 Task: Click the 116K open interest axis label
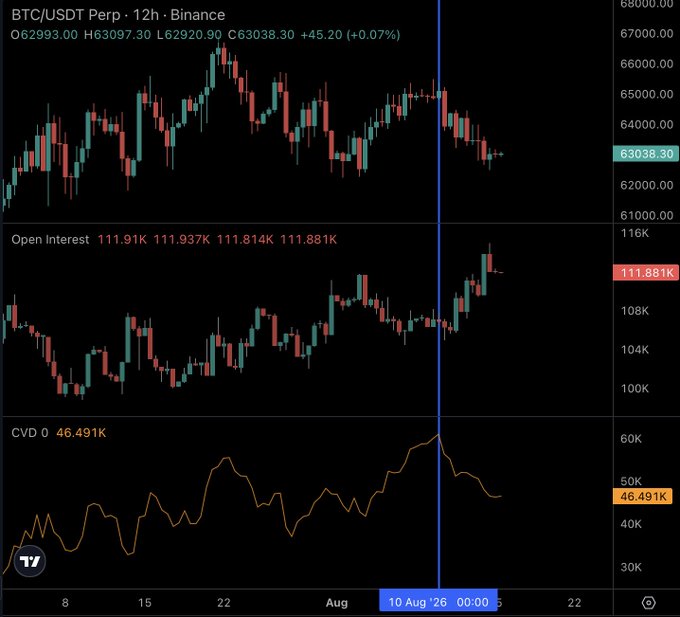point(634,233)
